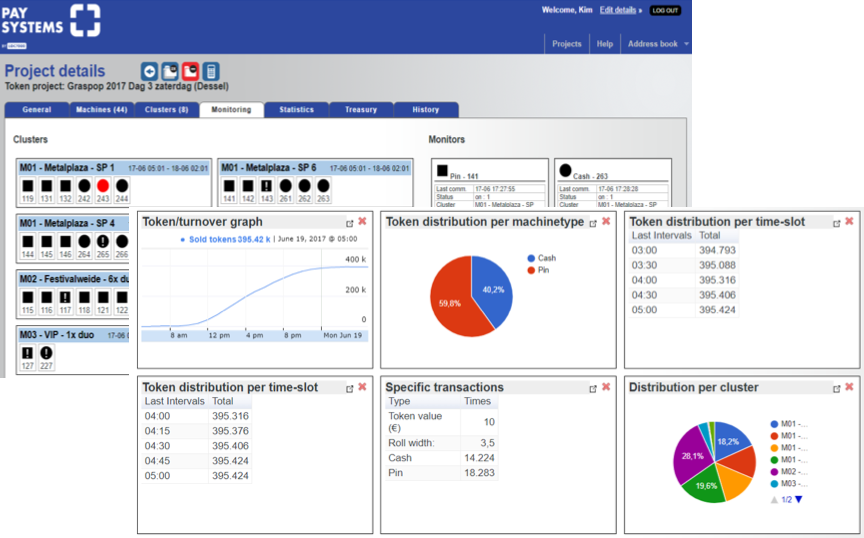Go to next page of cluster legend
864x538 pixels.
798,499
